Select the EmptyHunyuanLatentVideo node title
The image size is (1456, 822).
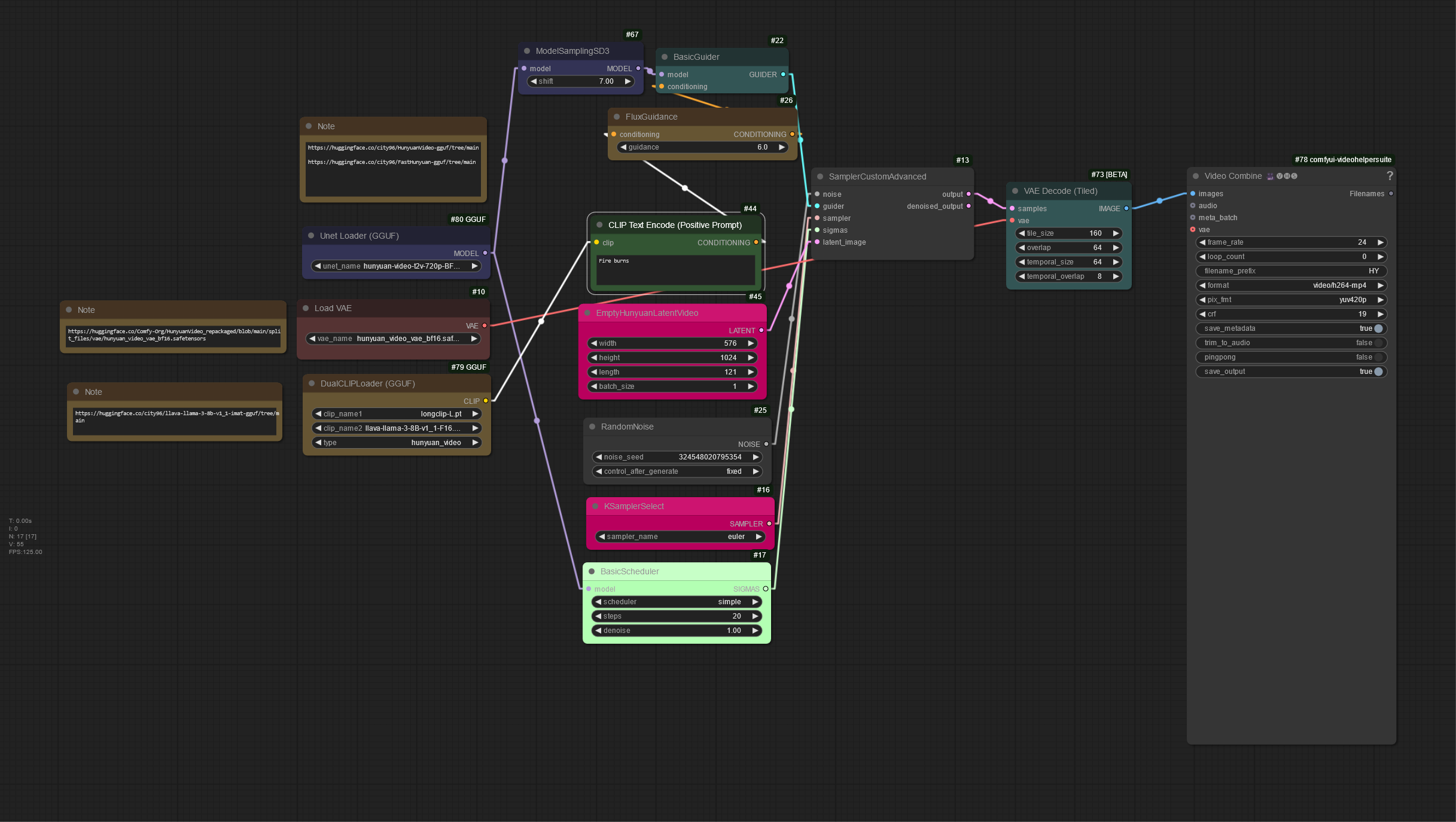[x=647, y=313]
